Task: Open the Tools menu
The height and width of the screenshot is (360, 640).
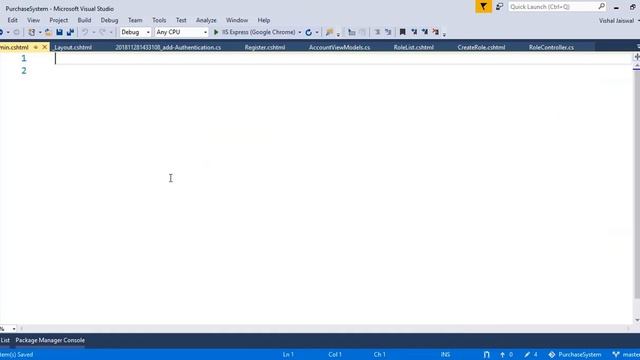Action: [159, 20]
